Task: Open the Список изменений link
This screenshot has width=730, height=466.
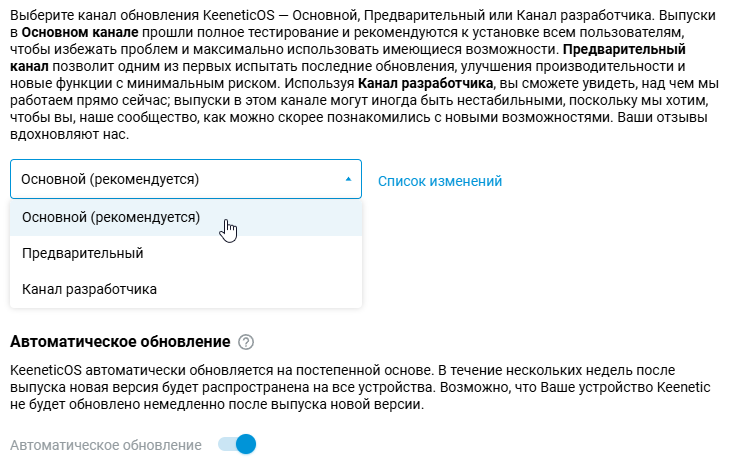Action: (440, 181)
